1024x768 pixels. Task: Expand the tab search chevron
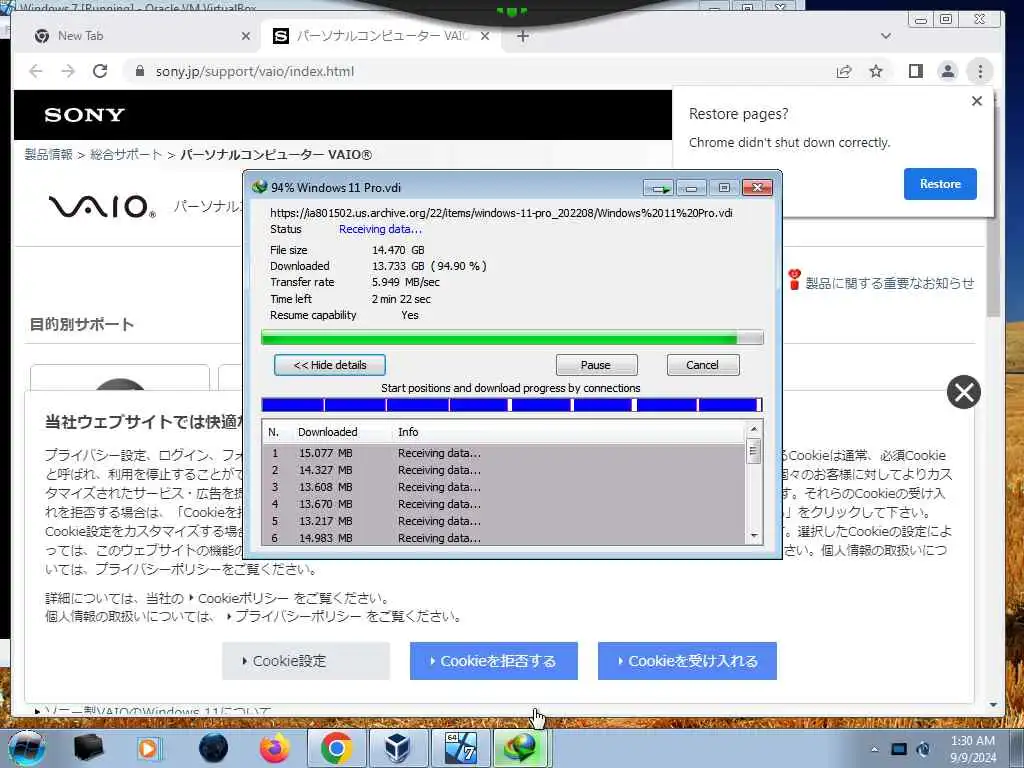click(886, 36)
